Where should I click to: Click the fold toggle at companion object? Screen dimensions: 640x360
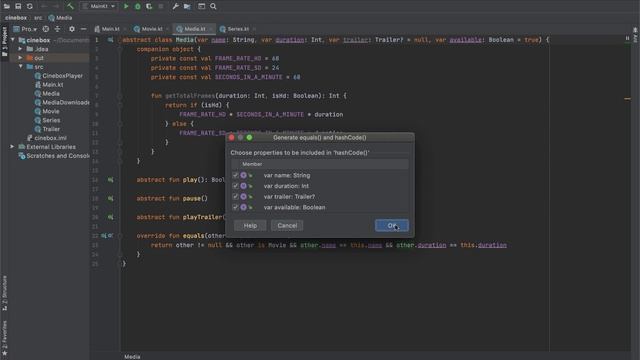(x=120, y=49)
